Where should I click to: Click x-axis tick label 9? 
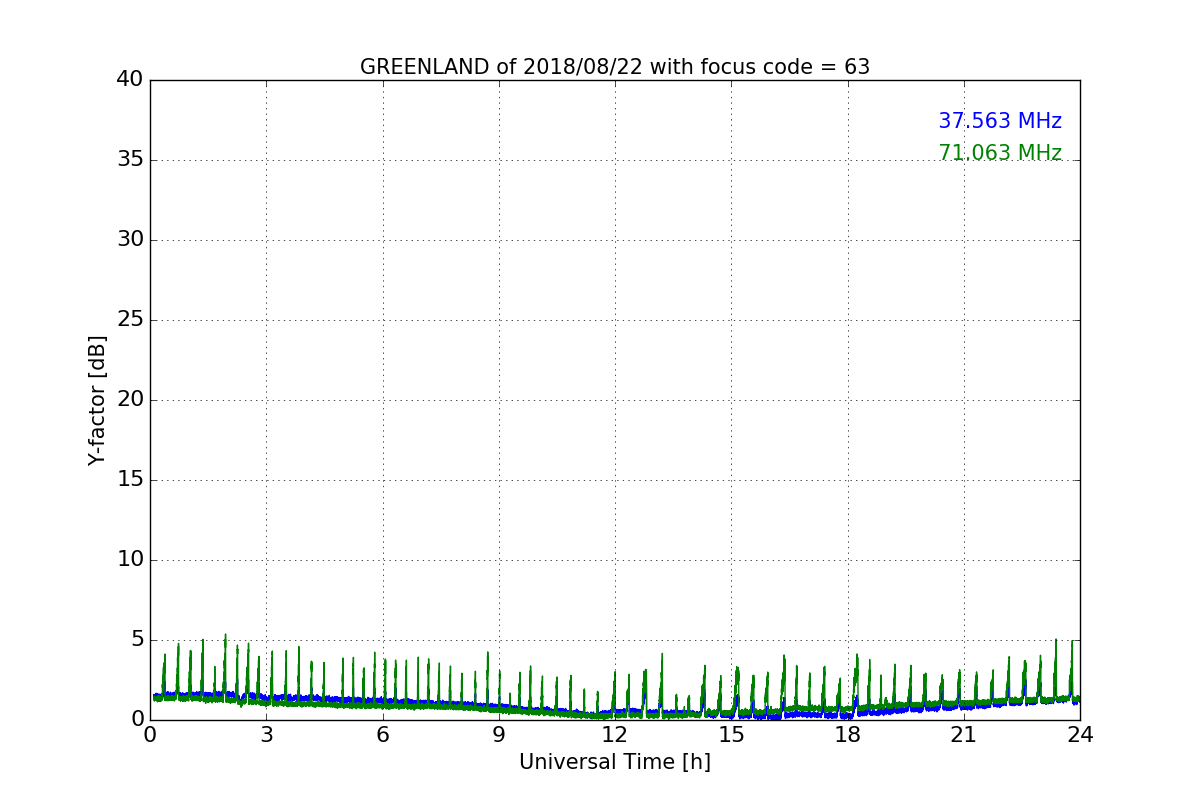[x=499, y=735]
